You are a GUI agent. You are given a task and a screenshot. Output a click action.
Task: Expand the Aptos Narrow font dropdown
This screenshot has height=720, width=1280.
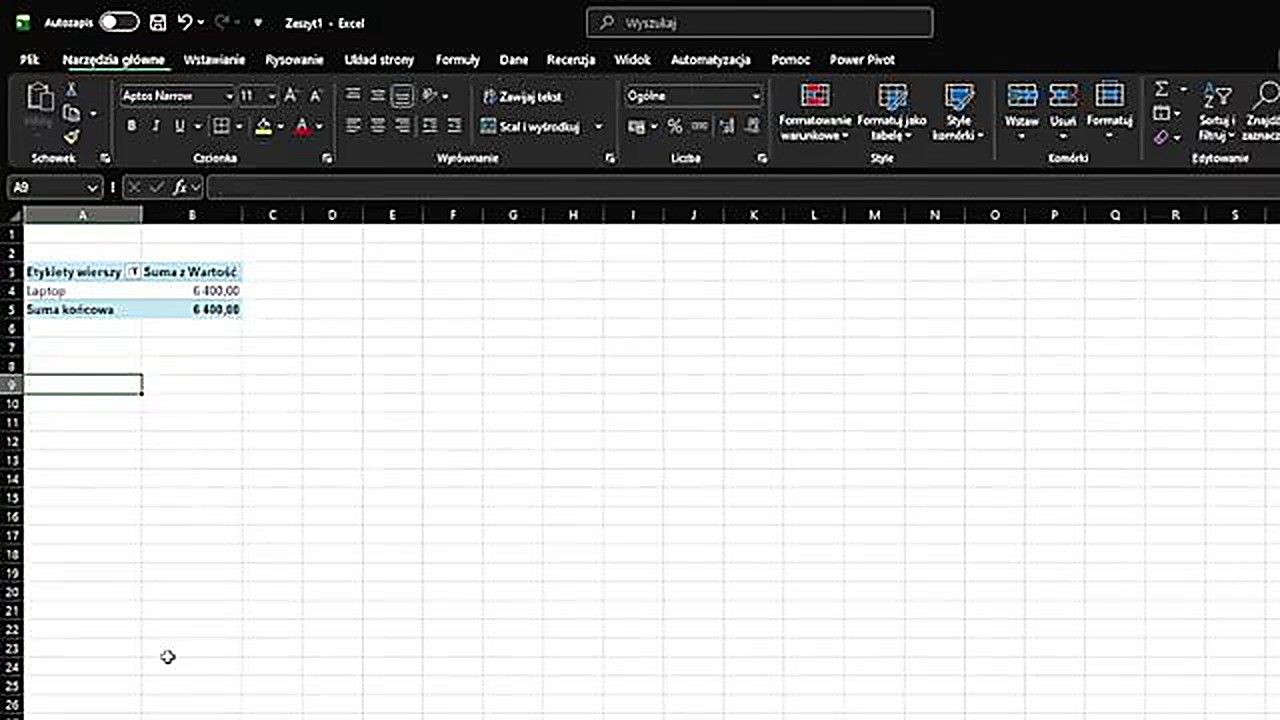coord(229,96)
